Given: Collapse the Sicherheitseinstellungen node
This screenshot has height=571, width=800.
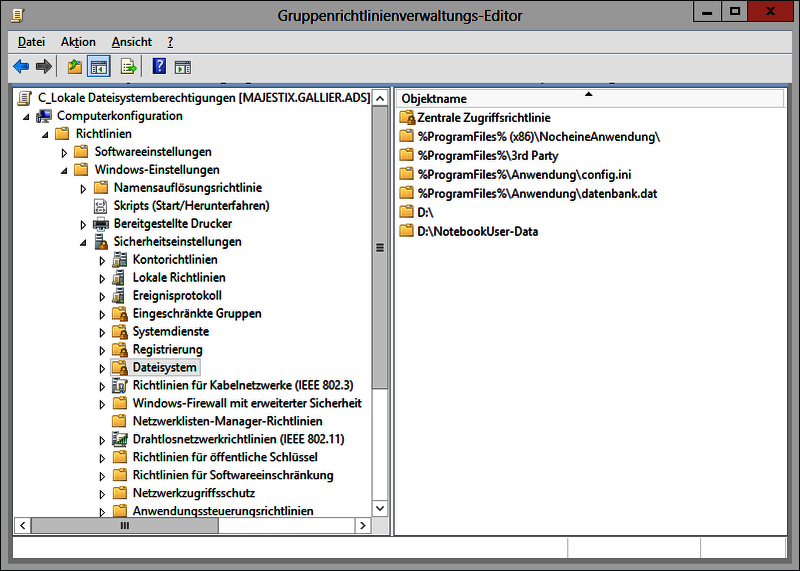Looking at the screenshot, I should (x=83, y=242).
